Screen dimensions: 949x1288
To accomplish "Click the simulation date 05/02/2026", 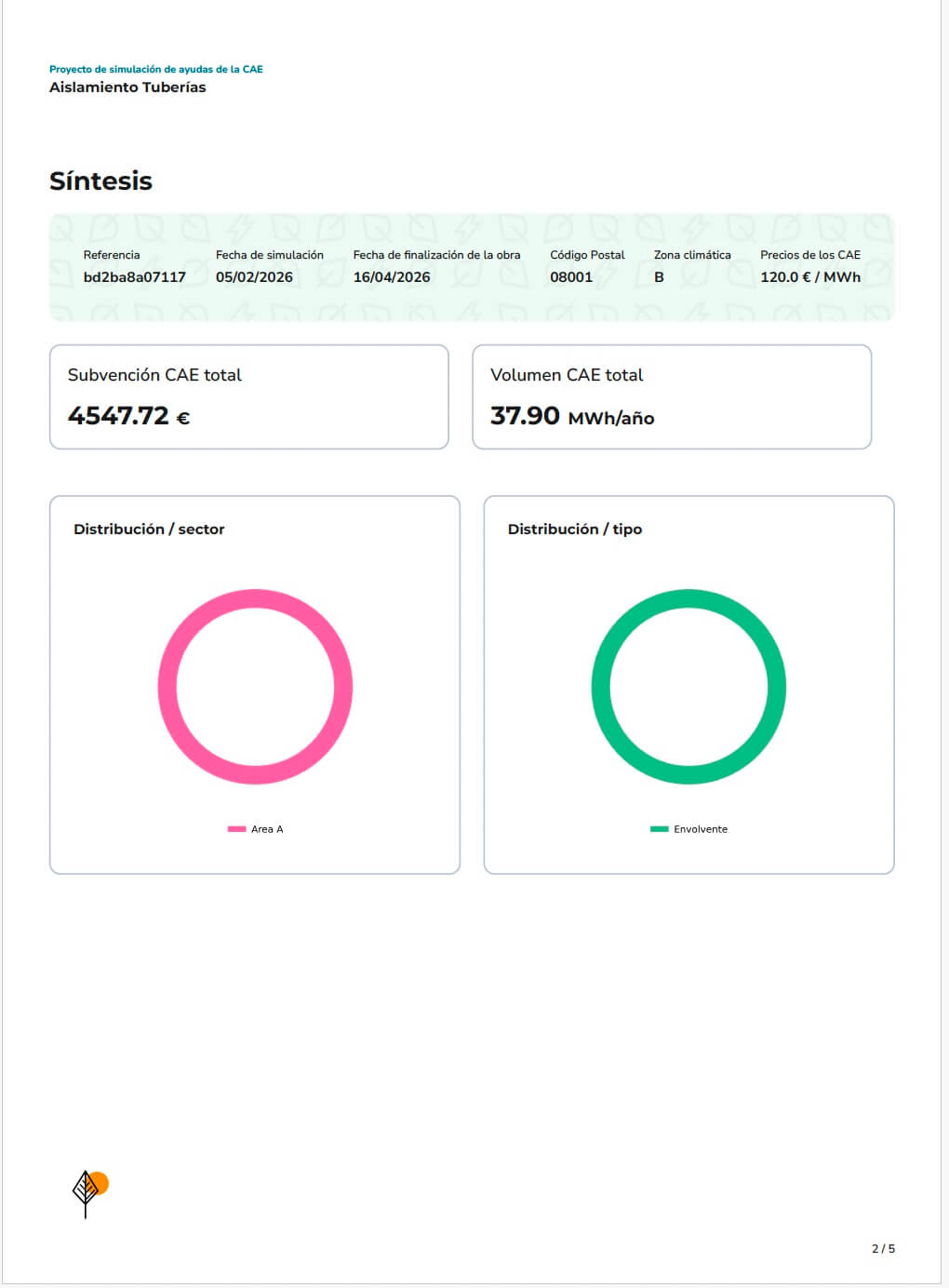I will click(x=254, y=277).
